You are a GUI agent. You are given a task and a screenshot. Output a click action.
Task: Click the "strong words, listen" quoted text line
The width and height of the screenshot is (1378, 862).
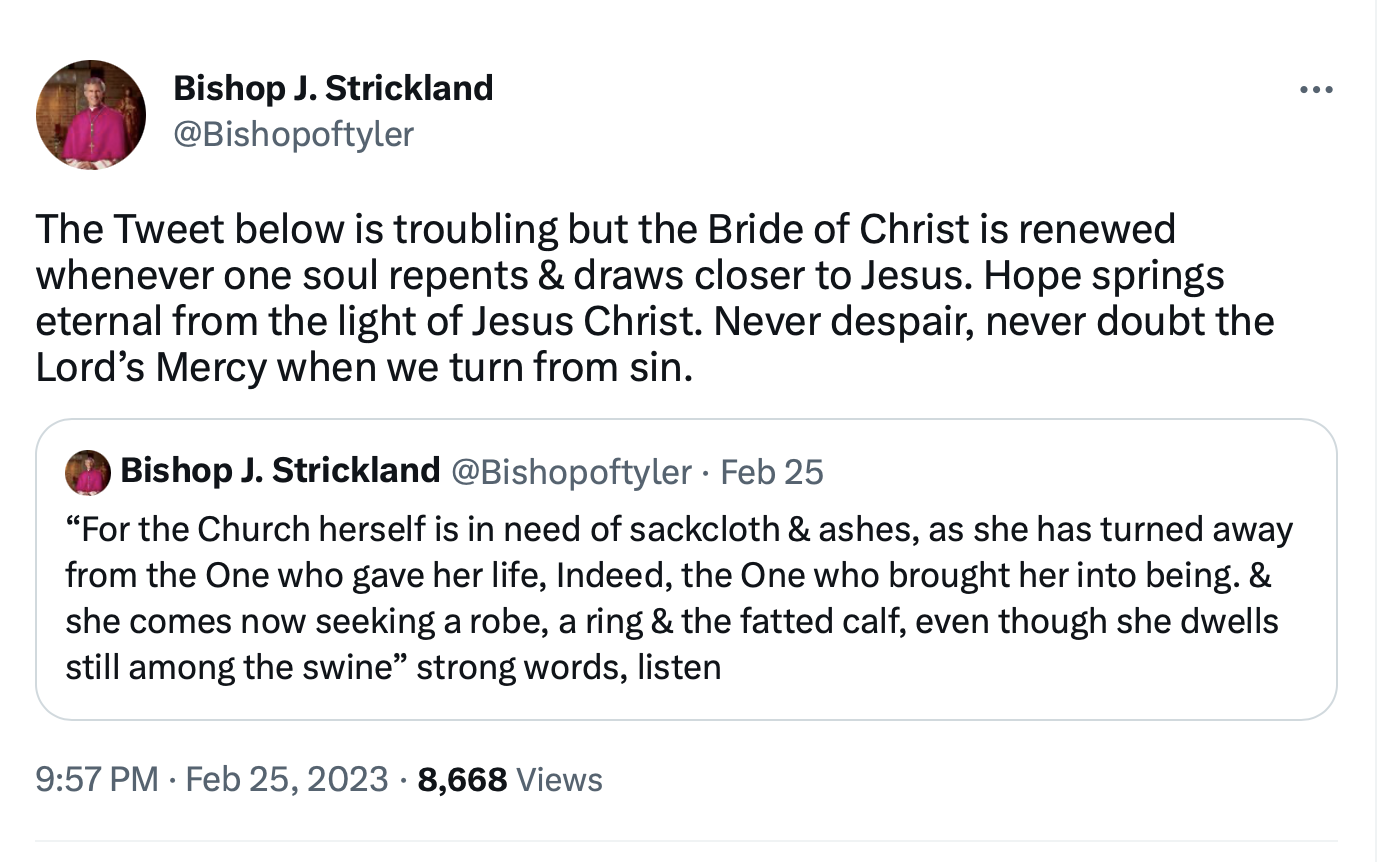point(568,666)
